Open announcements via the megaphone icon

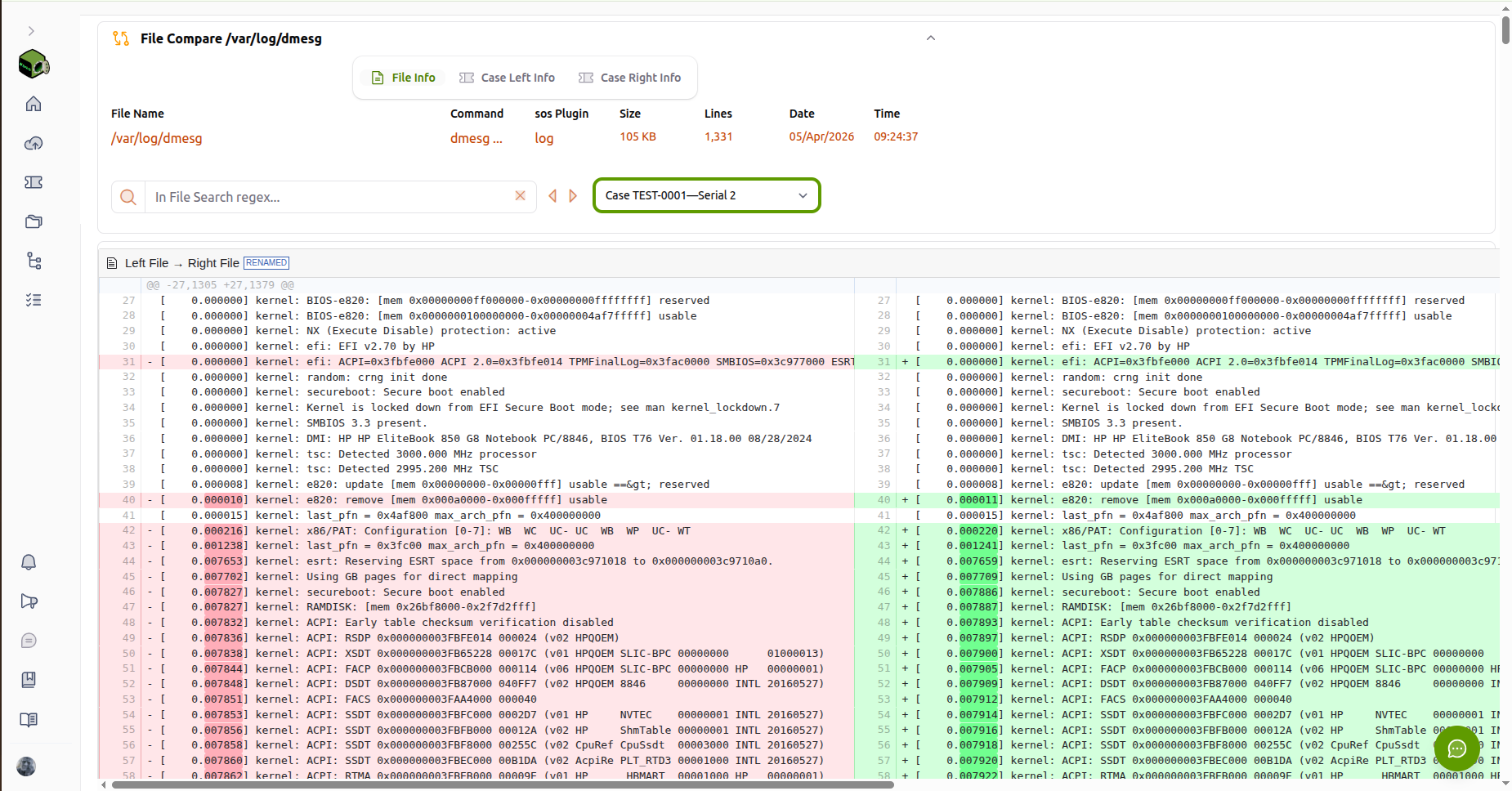click(x=28, y=601)
